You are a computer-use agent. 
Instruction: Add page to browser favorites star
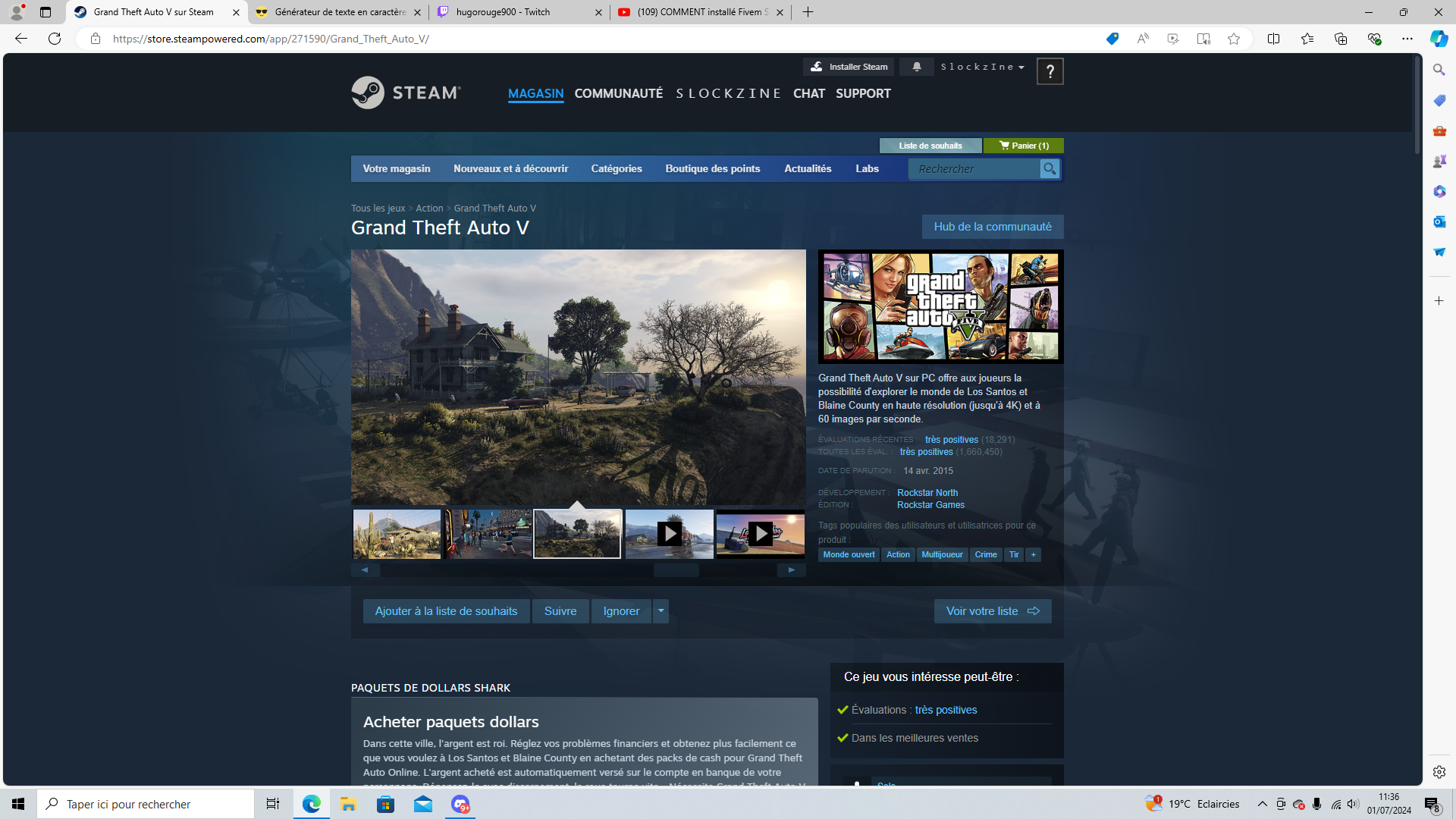point(1234,39)
